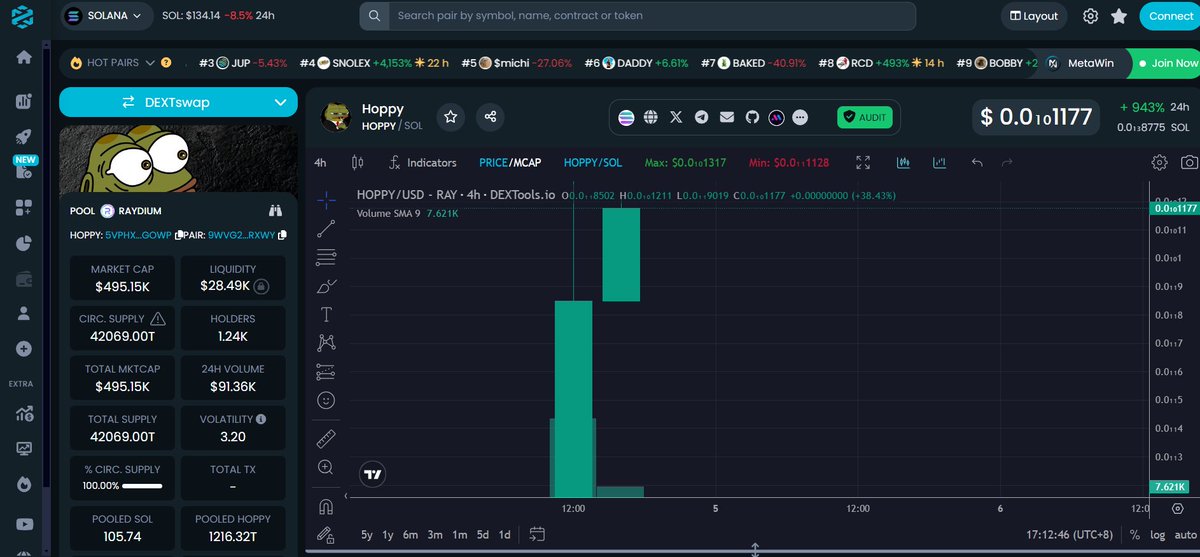Set chart range to 6m
This screenshot has height=557, width=1200.
click(x=411, y=534)
